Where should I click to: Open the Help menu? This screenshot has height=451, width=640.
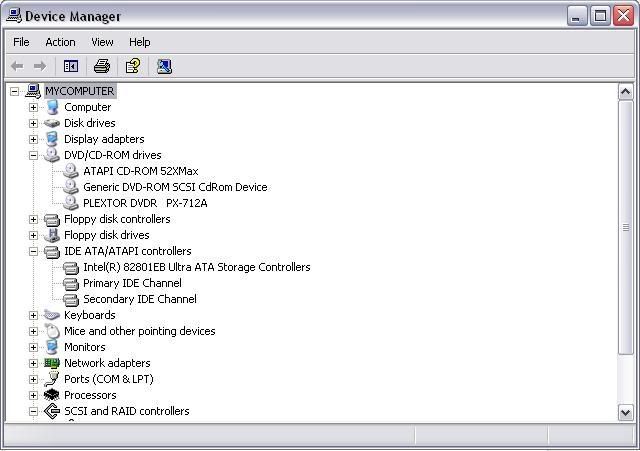140,42
